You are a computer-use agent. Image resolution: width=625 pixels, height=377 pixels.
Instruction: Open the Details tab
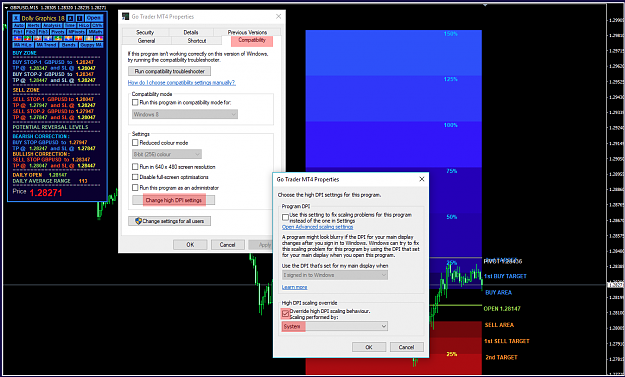click(x=191, y=32)
